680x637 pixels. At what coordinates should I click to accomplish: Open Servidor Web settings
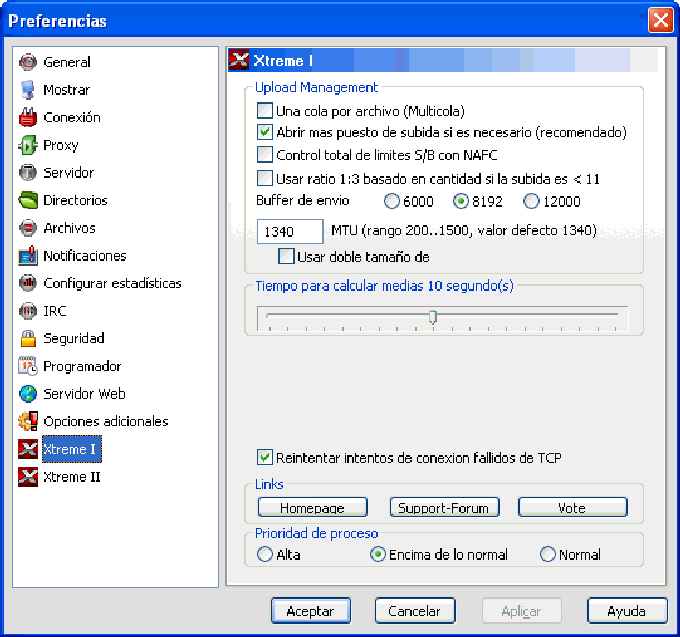click(84, 394)
